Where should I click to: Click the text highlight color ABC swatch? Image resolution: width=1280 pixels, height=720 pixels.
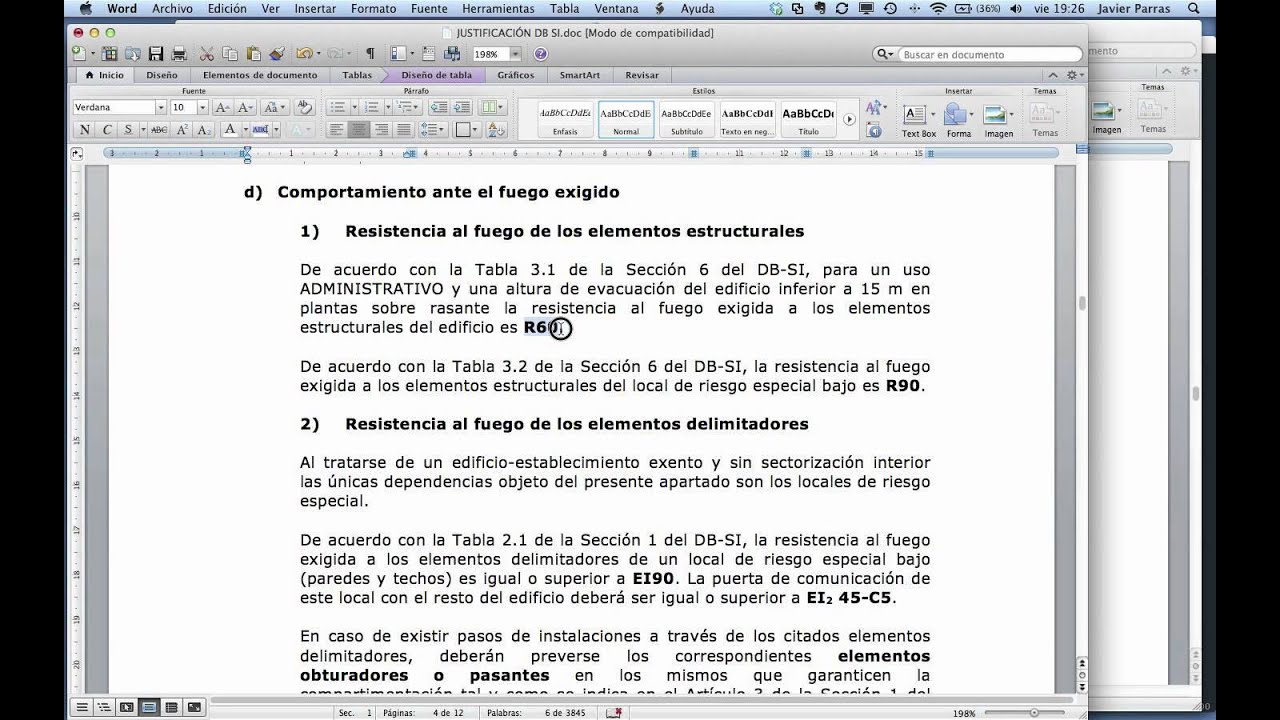click(x=260, y=130)
